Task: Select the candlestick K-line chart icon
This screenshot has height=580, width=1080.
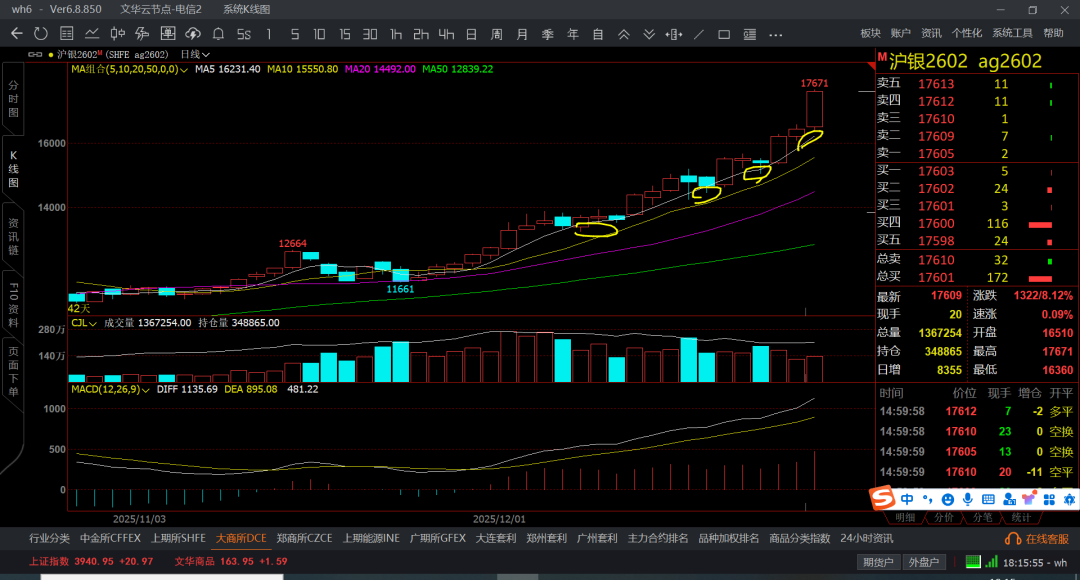Action: [117, 33]
